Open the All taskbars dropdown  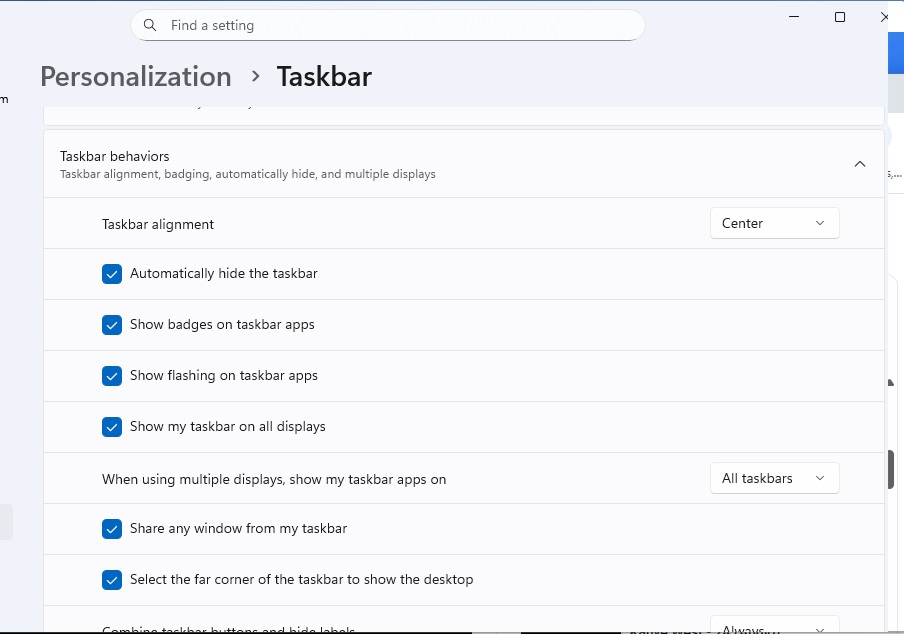click(x=773, y=479)
